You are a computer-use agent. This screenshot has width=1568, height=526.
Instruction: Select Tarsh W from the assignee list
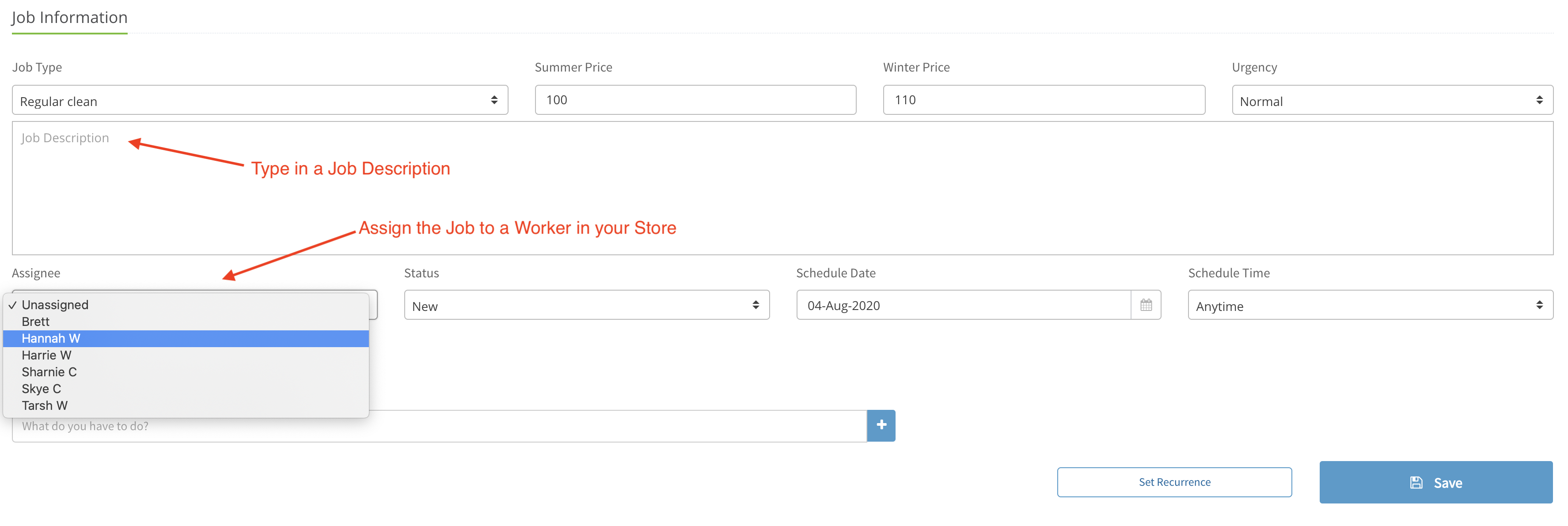186,405
